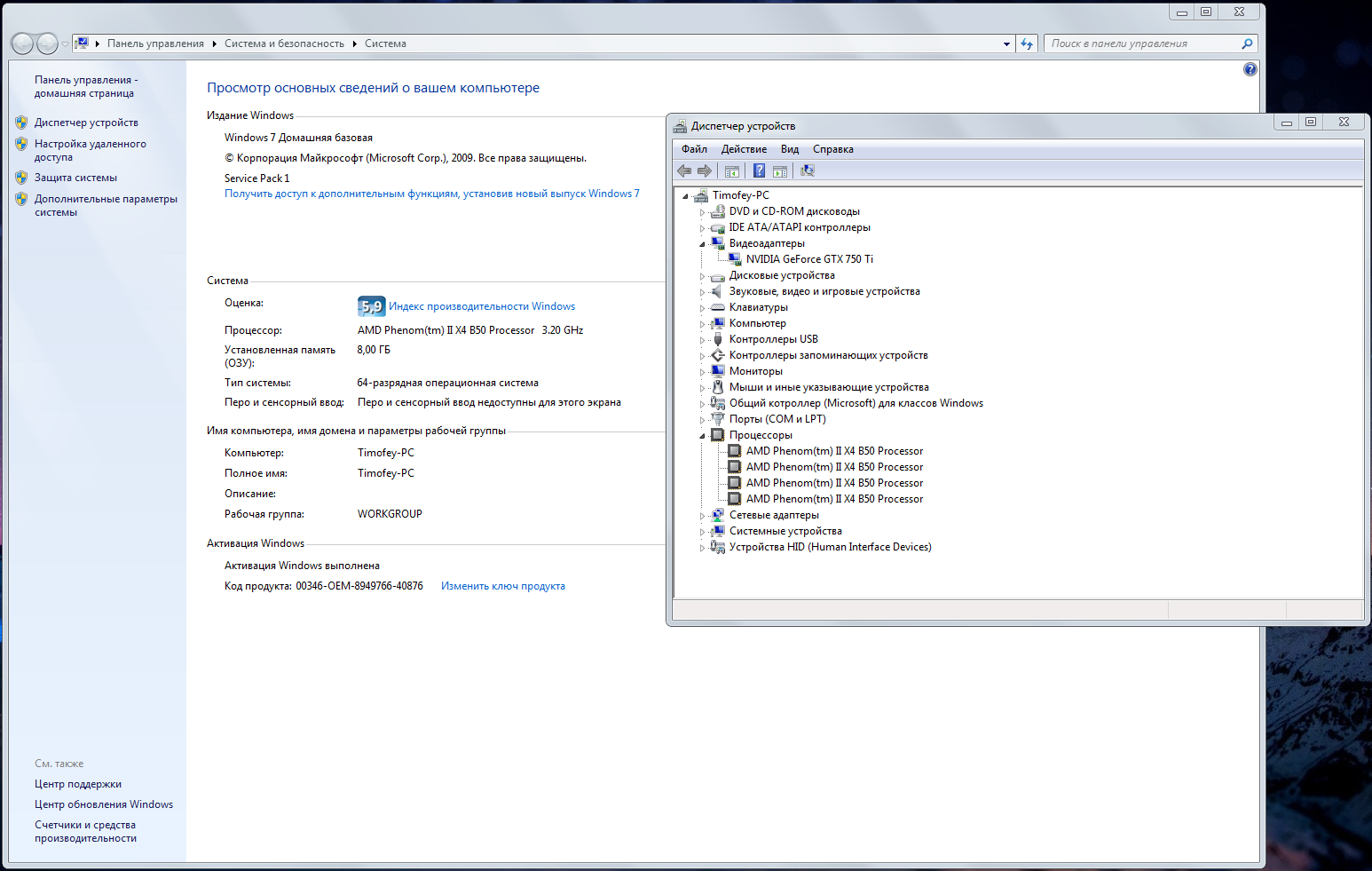Click the refresh button beside address bar

pyautogui.click(x=1027, y=44)
